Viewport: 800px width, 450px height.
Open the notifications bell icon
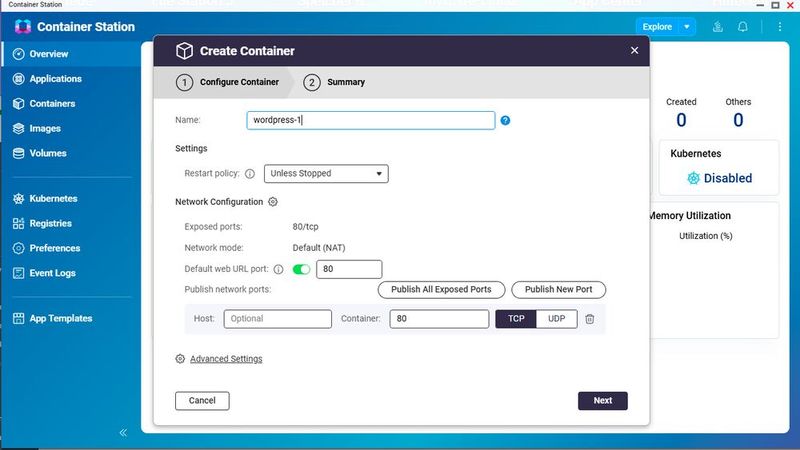point(743,27)
